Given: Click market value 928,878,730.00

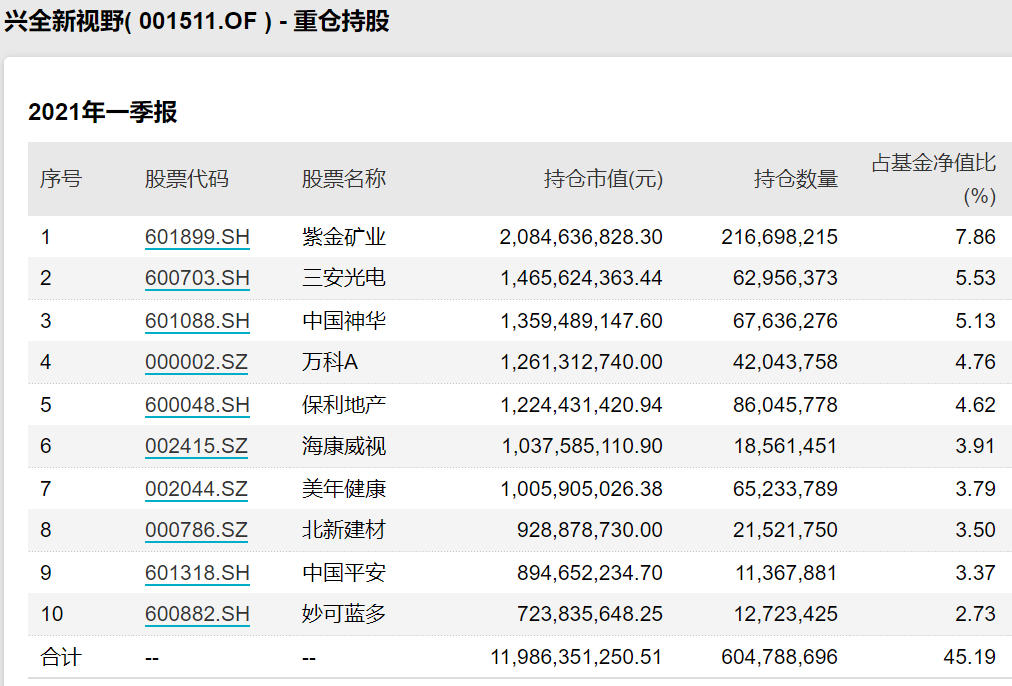Looking at the screenshot, I should click(x=589, y=530).
